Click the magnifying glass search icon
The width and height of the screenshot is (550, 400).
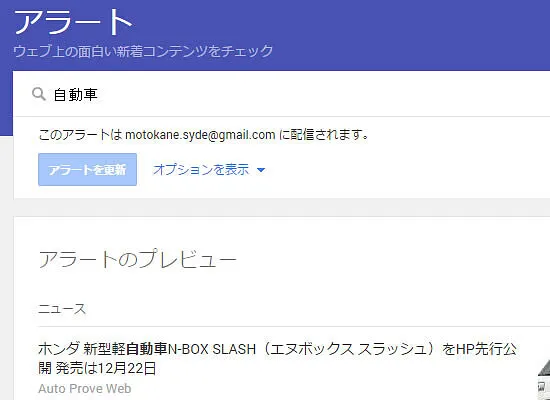[39, 94]
